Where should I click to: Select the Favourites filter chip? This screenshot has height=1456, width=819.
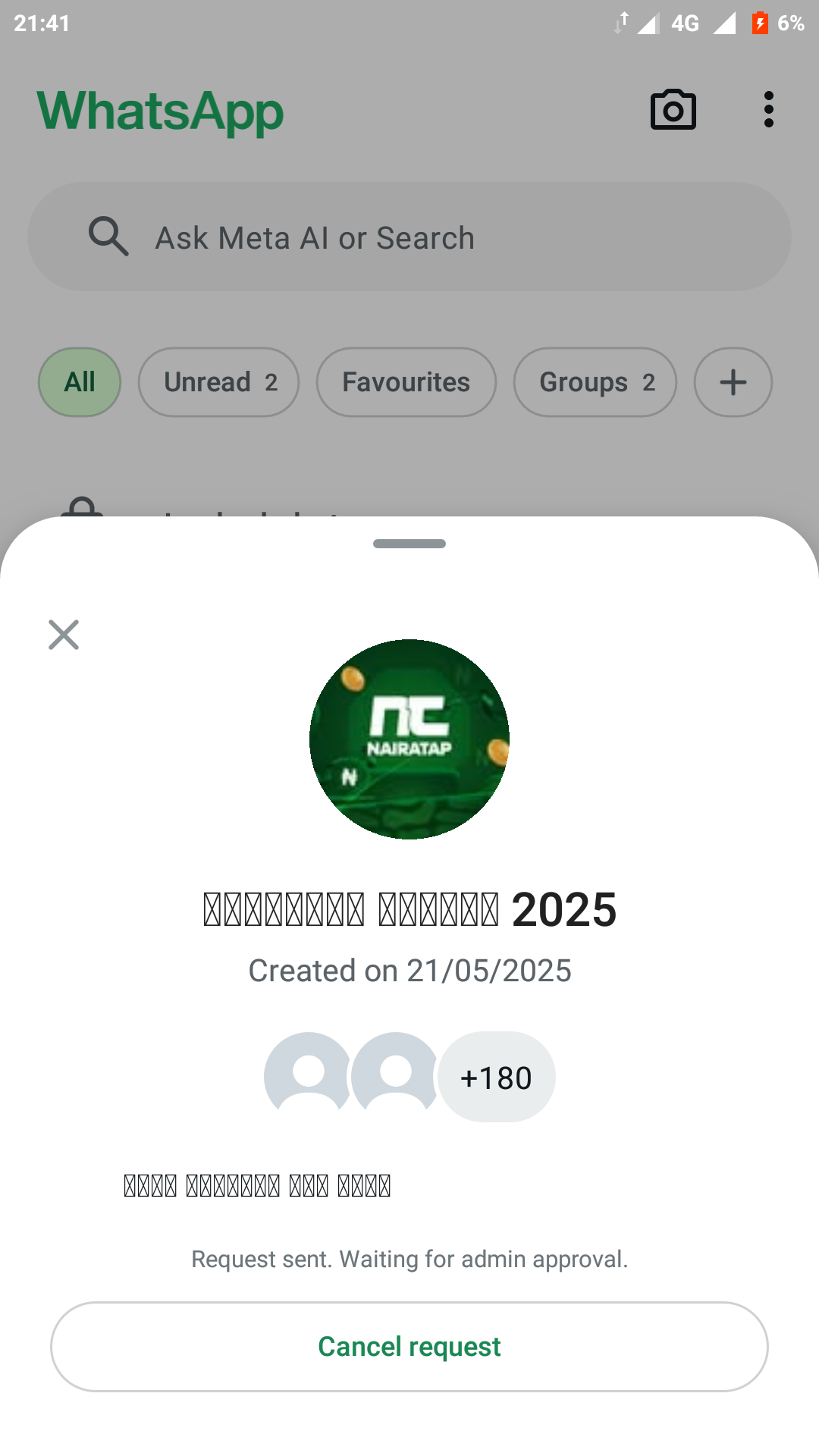pos(406,382)
